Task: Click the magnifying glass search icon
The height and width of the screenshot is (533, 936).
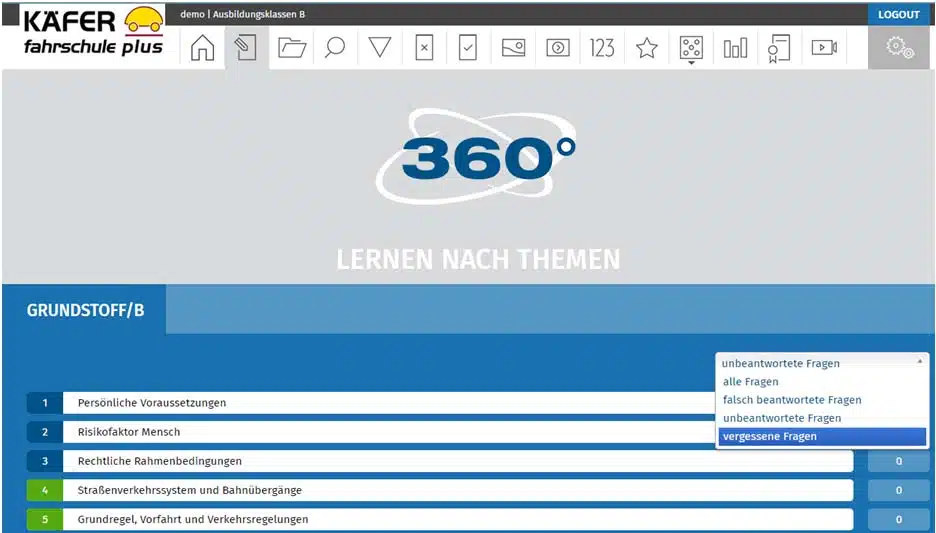Action: tap(335, 48)
